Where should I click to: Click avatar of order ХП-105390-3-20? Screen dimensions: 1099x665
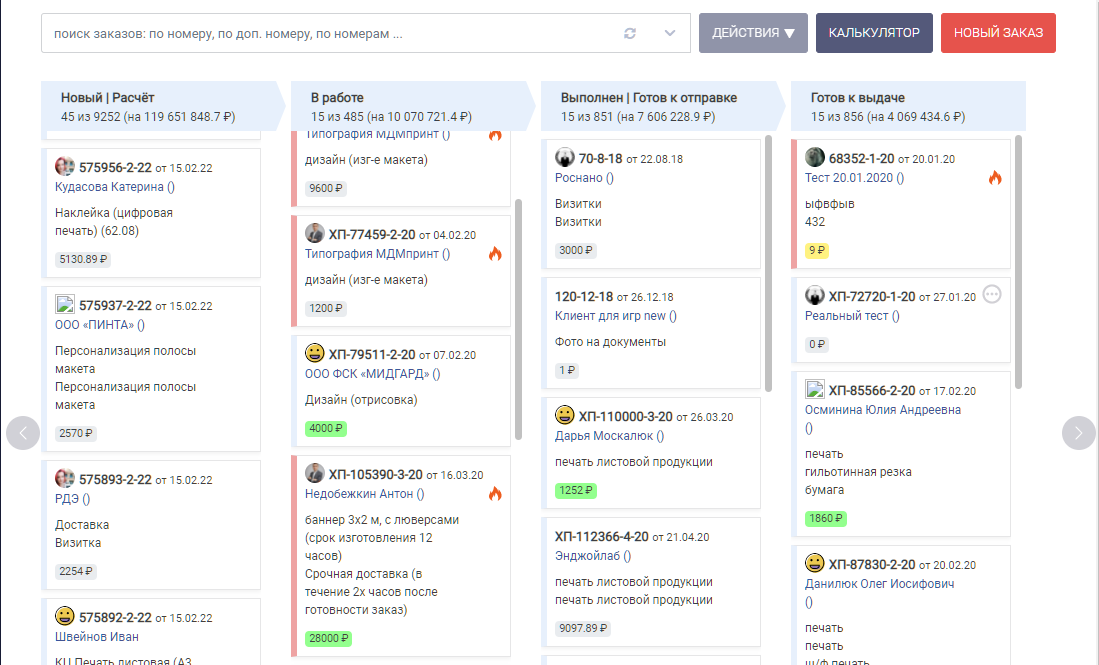[315, 473]
